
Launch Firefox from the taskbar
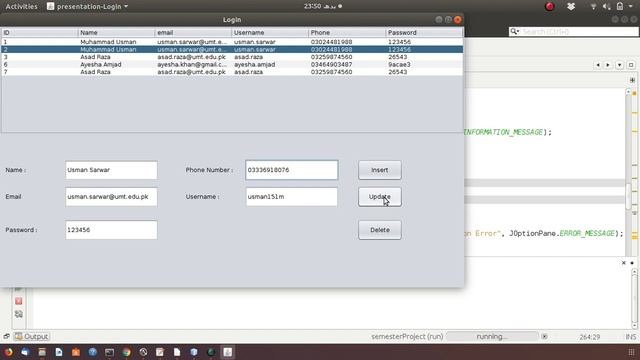point(8,352)
